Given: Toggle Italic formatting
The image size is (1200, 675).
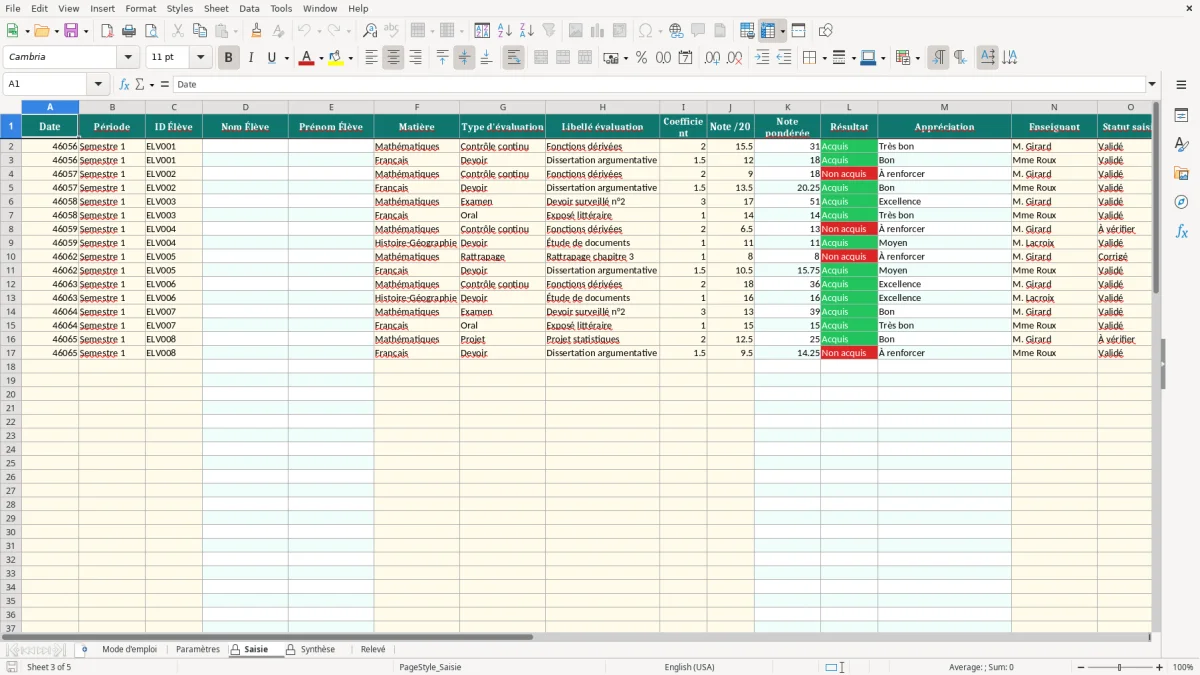Looking at the screenshot, I should click(x=250, y=58).
